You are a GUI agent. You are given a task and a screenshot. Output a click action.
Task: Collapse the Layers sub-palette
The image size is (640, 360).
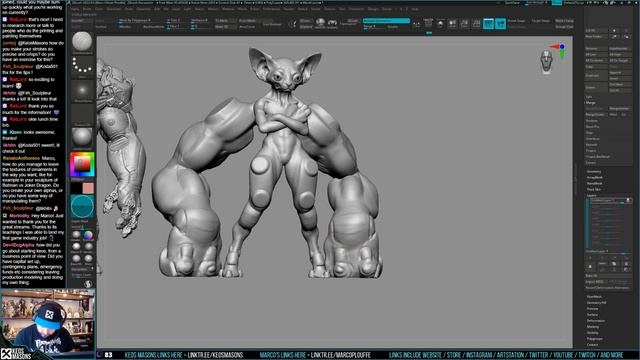tap(591, 195)
